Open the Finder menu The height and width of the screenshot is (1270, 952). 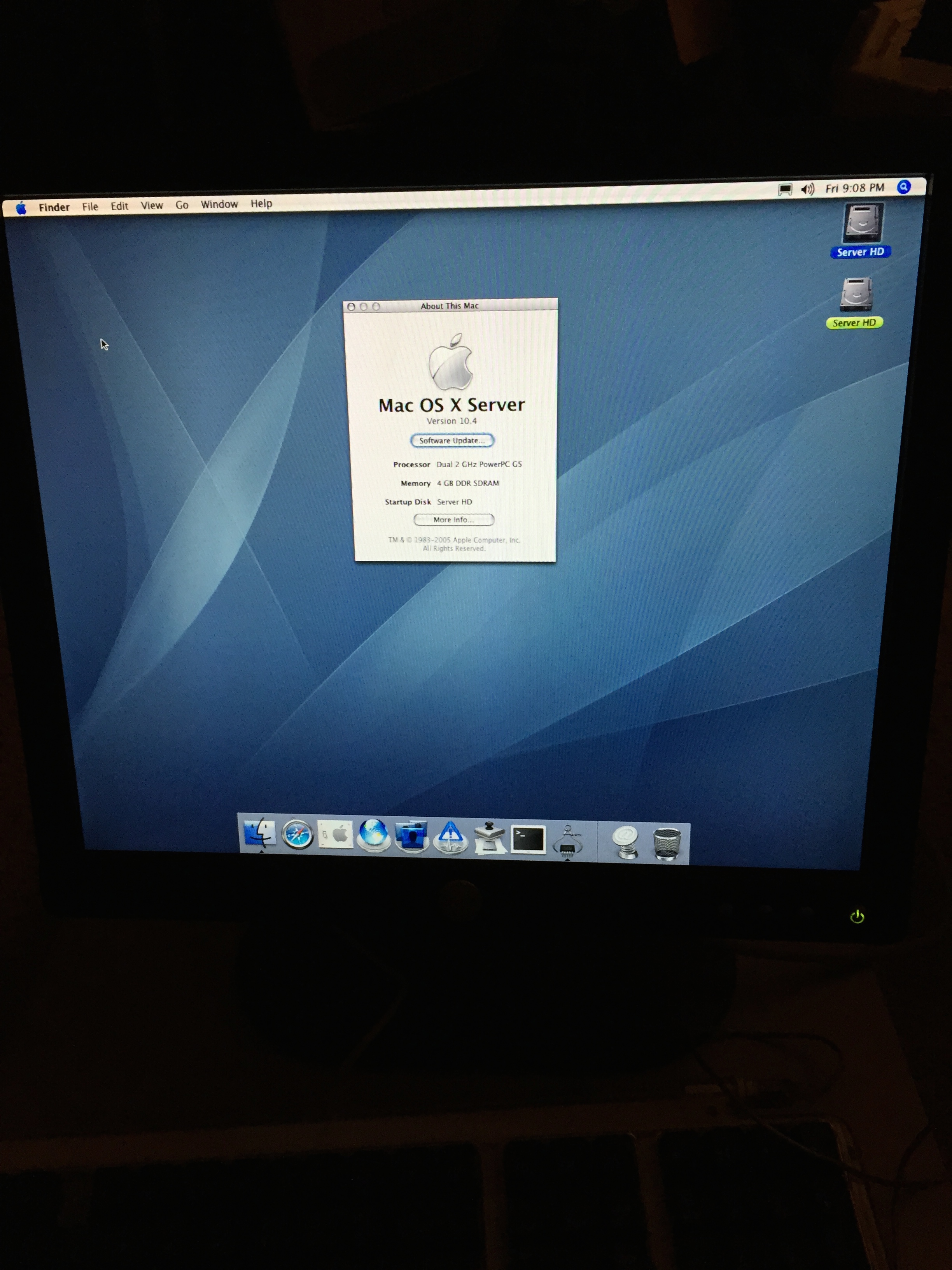(x=54, y=207)
